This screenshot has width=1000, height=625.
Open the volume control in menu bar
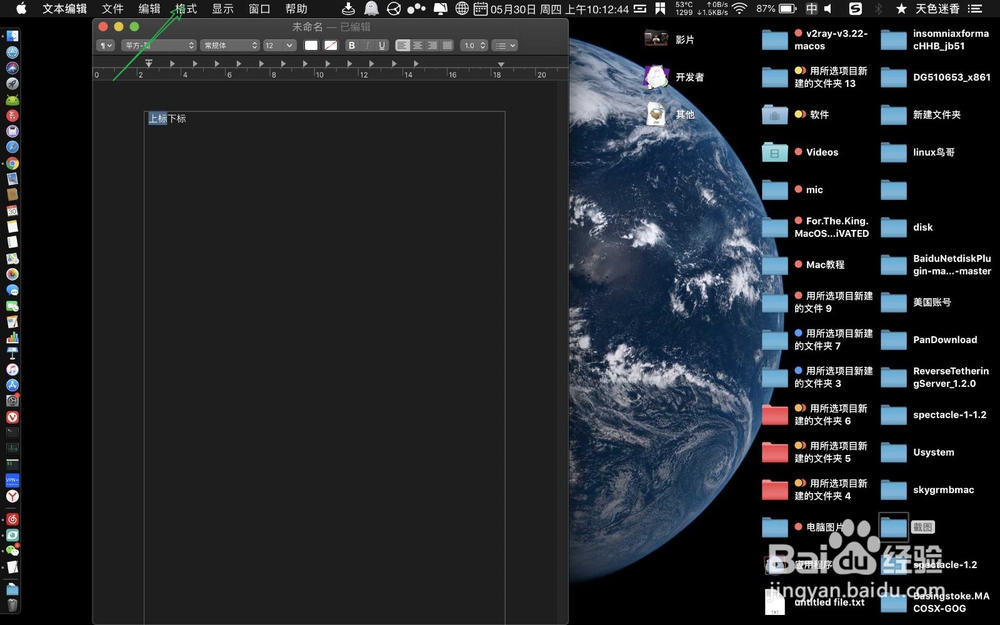[828, 8]
